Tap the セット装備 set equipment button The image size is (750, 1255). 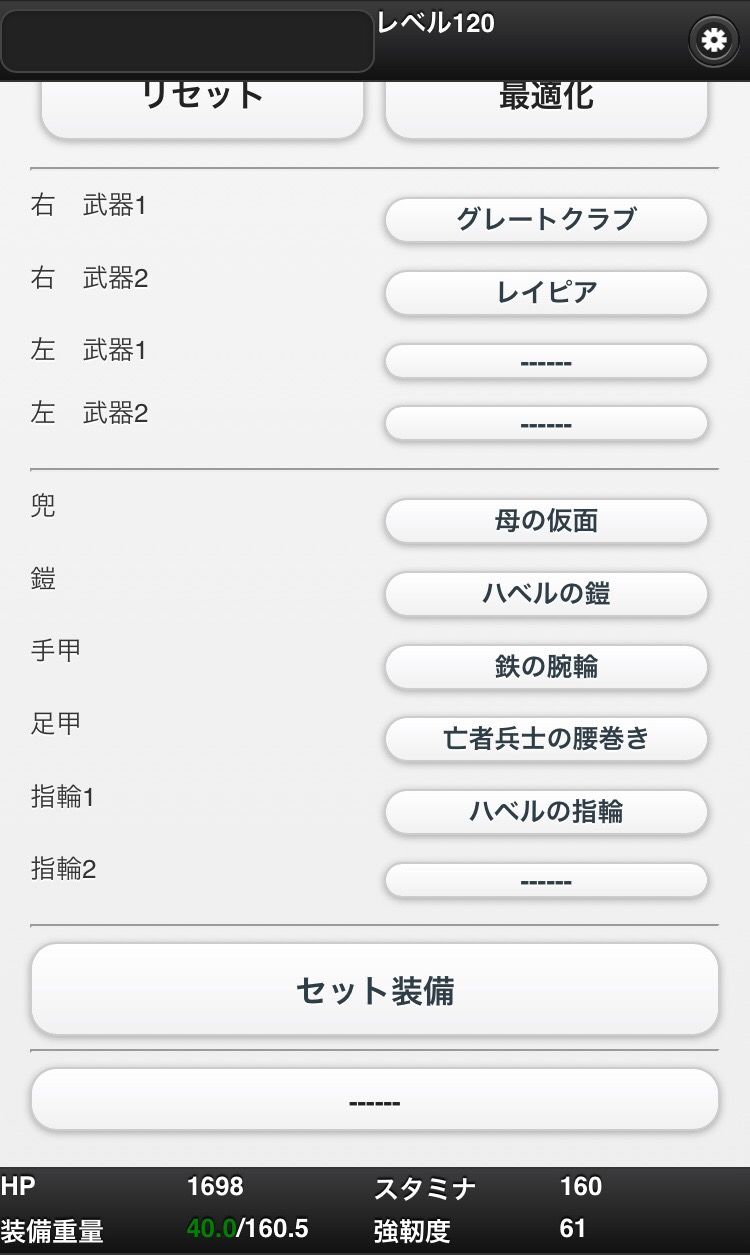pos(375,990)
